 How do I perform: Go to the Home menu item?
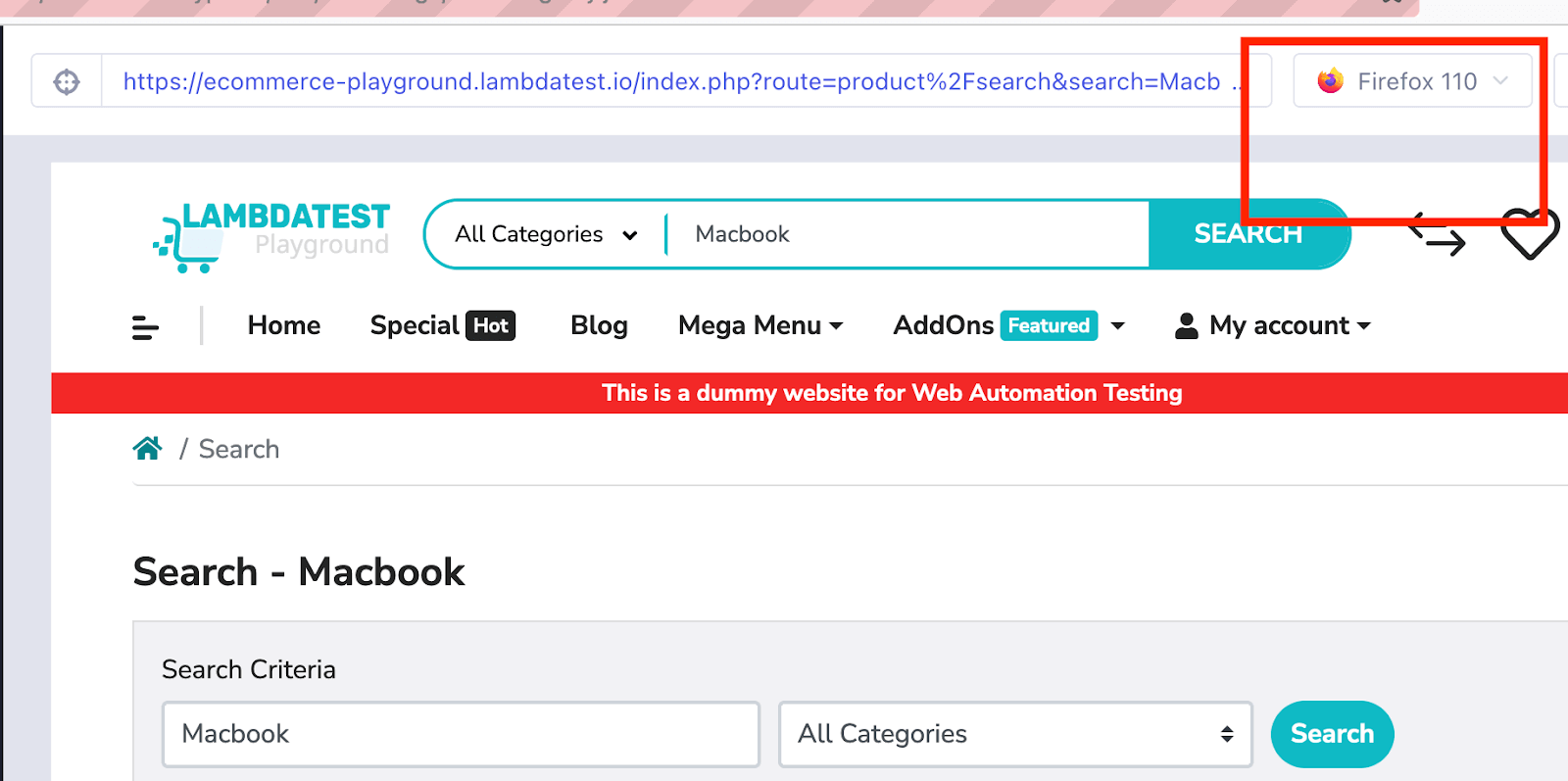[x=284, y=325]
